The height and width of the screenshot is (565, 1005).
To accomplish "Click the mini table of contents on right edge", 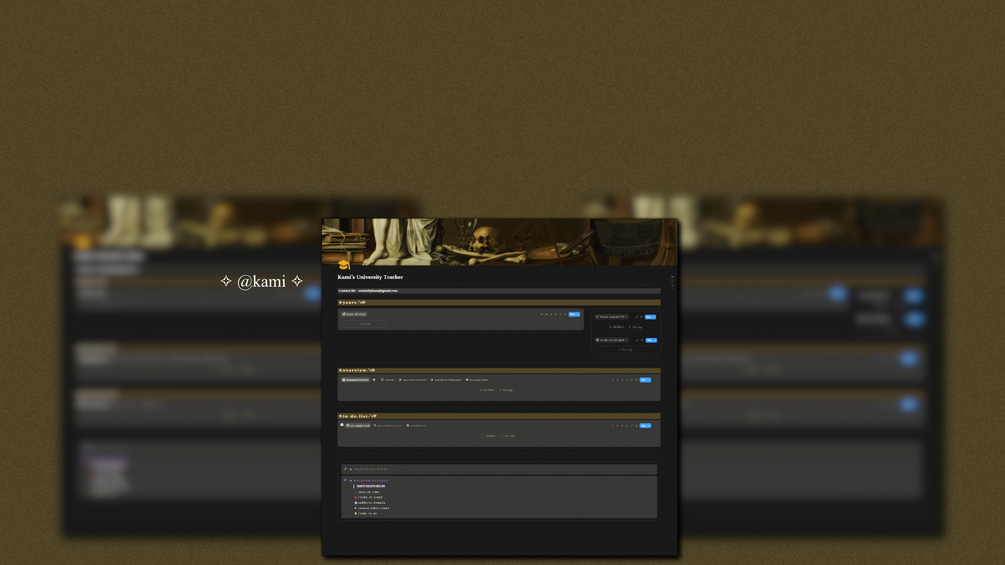I will (x=672, y=282).
